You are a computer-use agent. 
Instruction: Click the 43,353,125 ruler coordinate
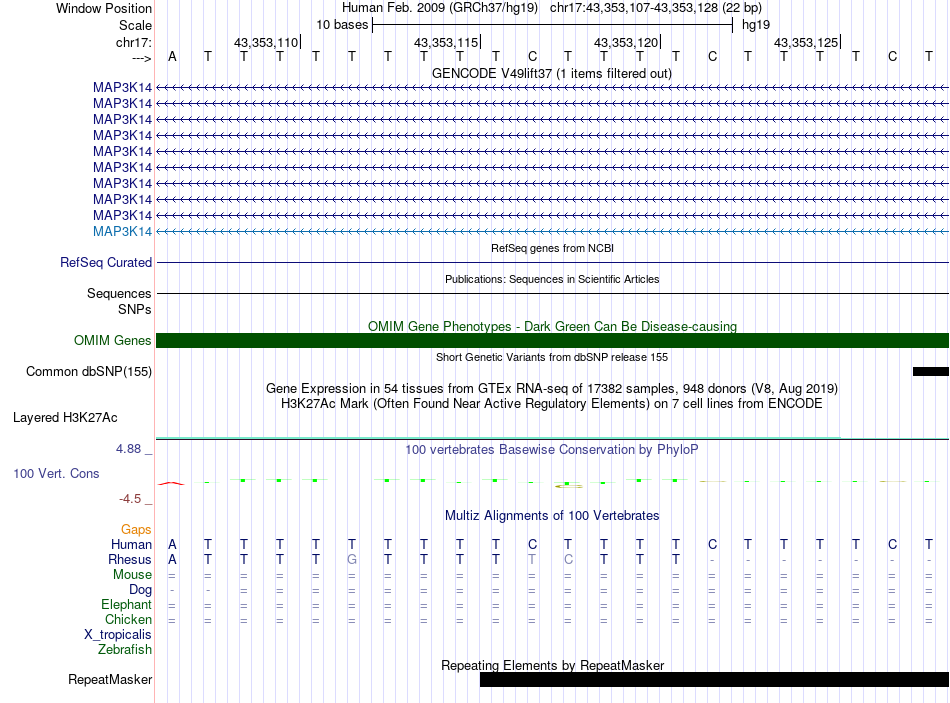[x=806, y=42]
